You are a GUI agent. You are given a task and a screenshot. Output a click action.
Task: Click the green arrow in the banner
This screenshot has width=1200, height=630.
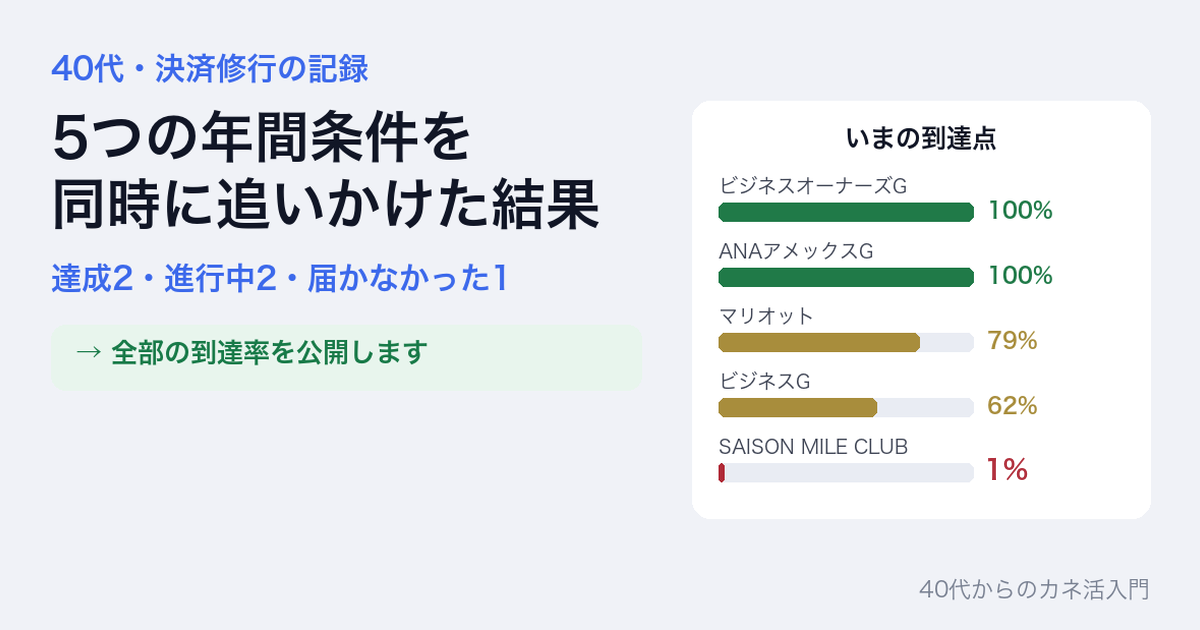(88, 353)
